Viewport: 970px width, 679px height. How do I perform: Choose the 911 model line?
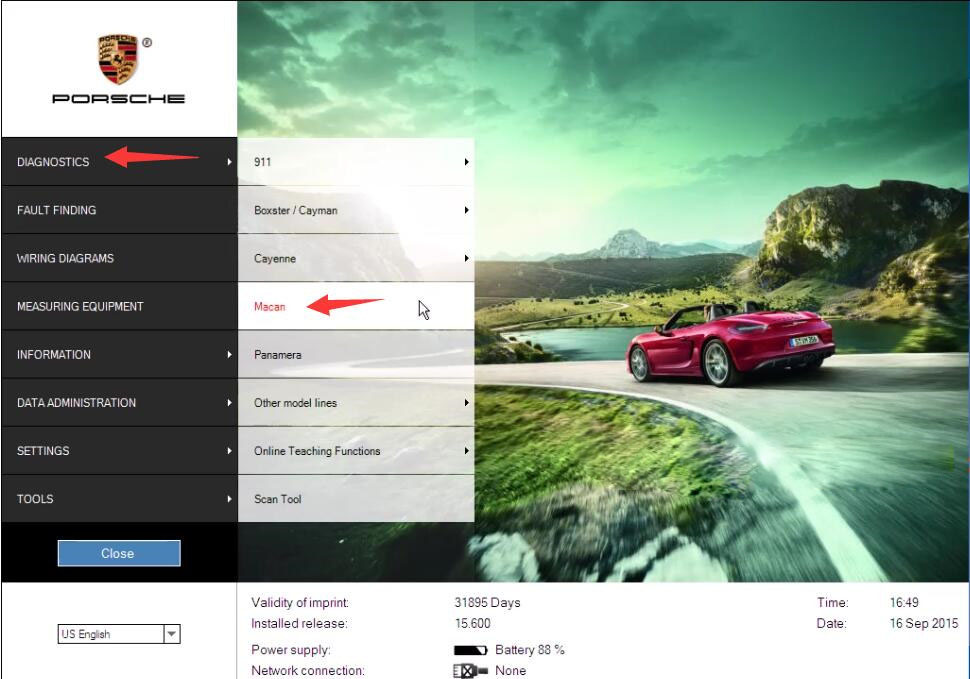(356, 161)
